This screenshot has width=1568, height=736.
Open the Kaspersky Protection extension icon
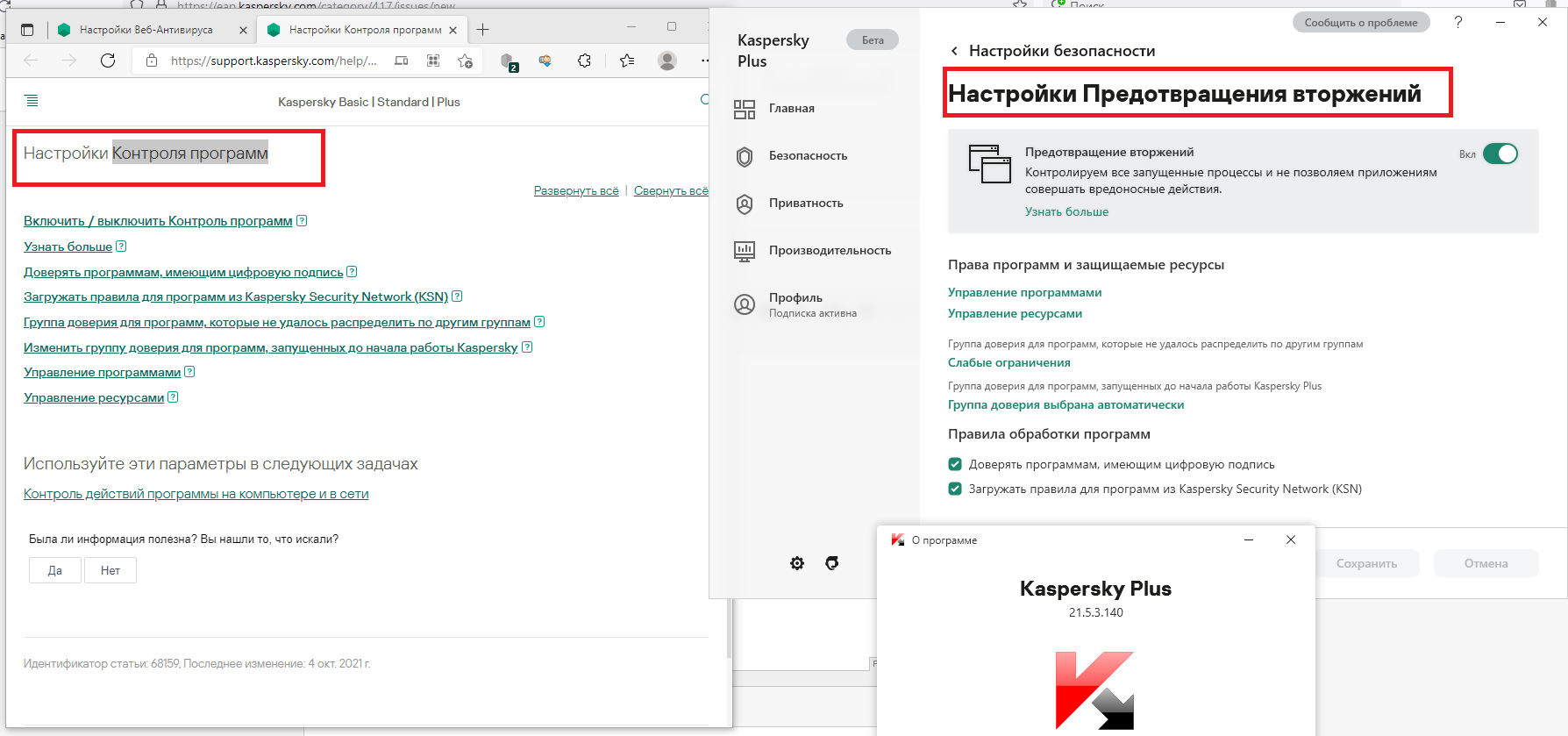point(509,61)
